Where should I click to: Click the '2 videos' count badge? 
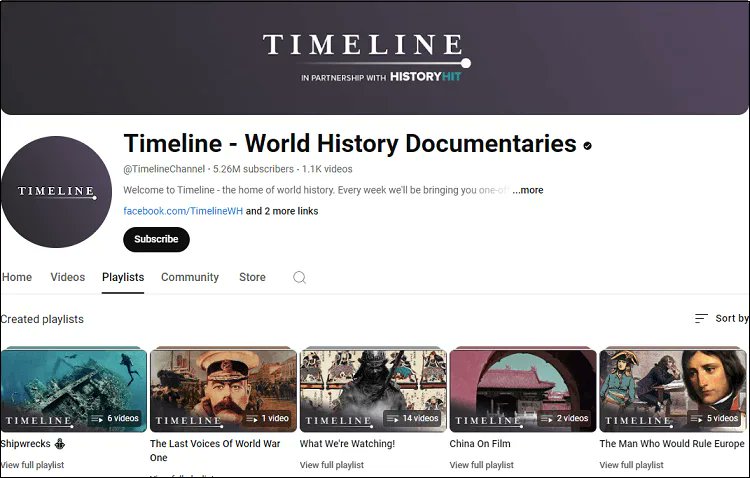point(565,419)
